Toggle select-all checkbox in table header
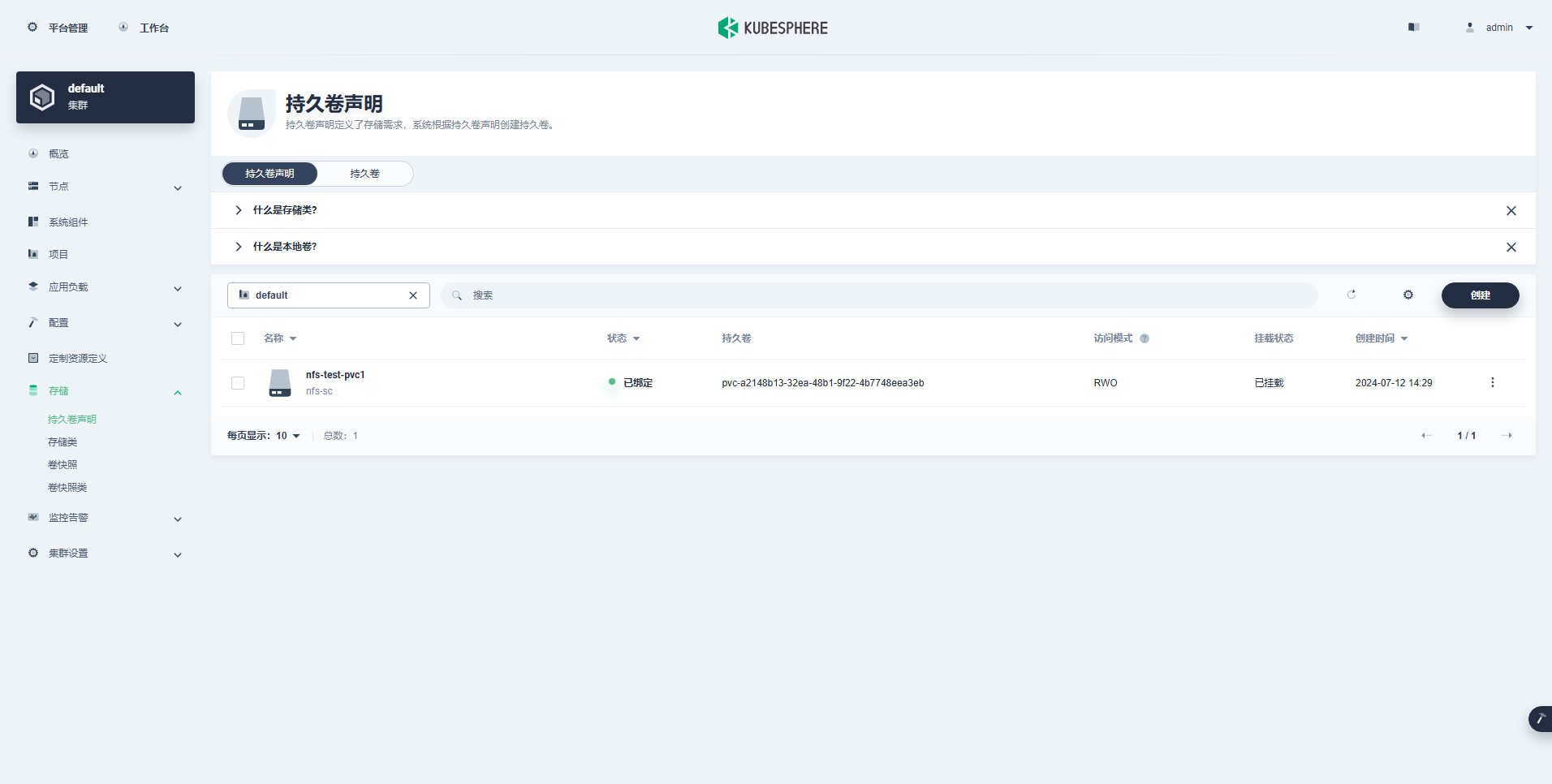 [x=238, y=338]
